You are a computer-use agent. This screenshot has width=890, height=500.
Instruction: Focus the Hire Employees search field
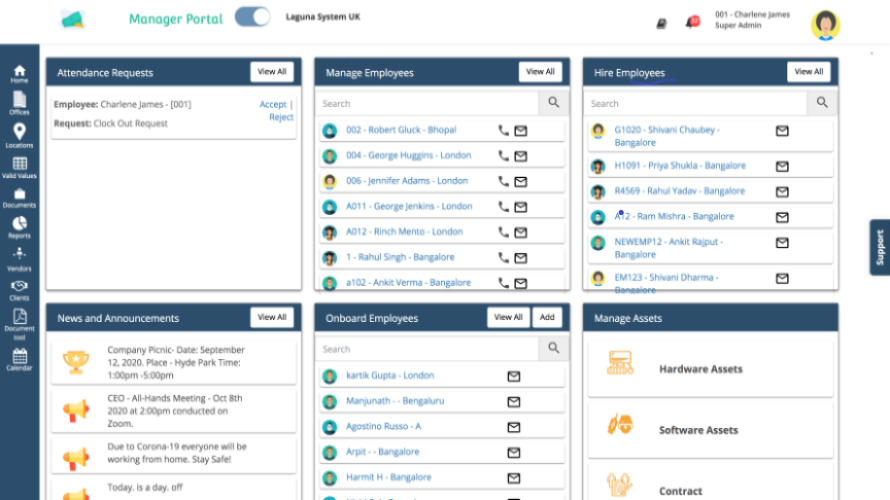click(696, 103)
